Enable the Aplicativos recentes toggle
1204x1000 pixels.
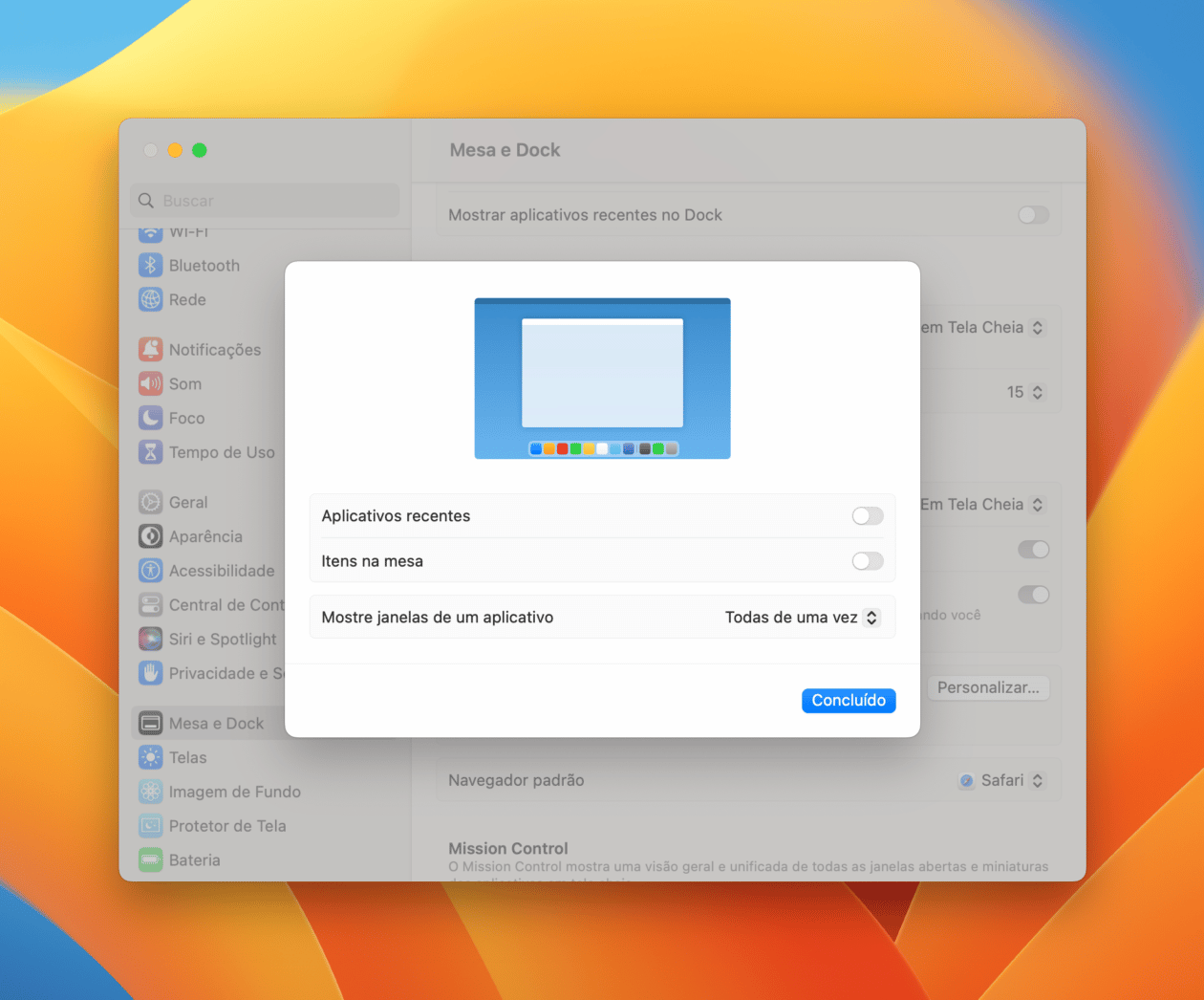coord(867,515)
